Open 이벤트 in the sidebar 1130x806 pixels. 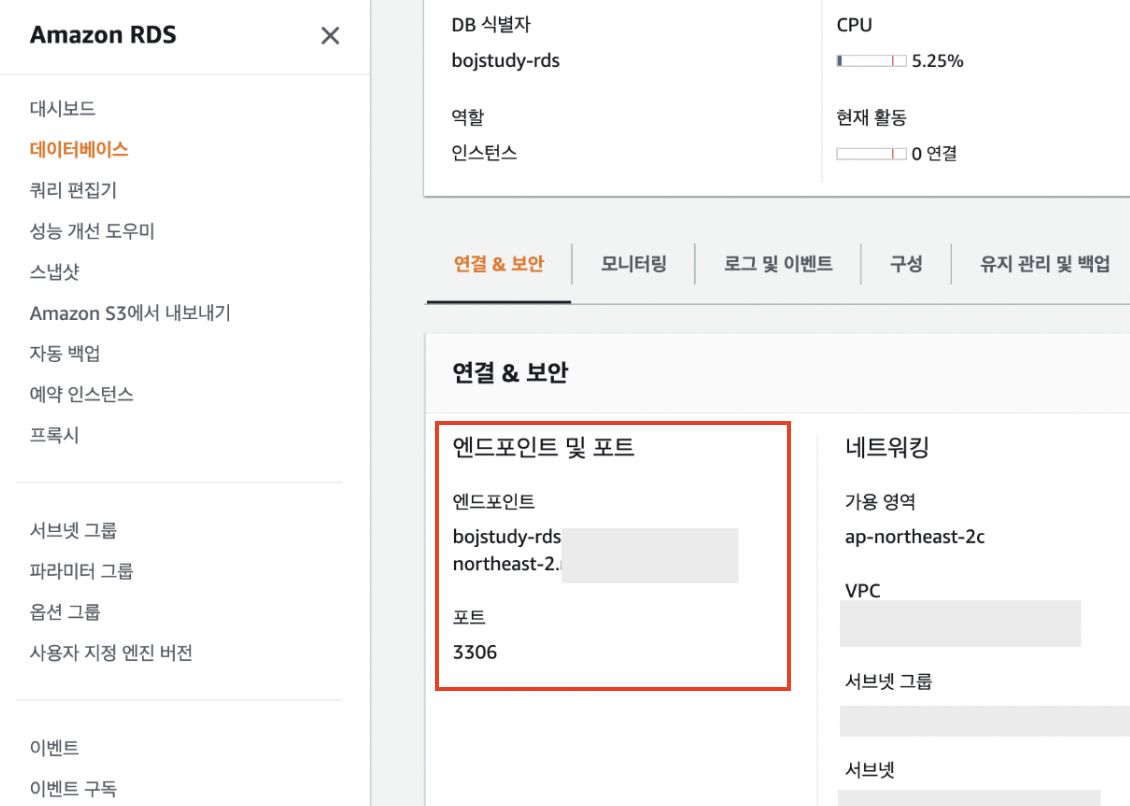click(55, 748)
